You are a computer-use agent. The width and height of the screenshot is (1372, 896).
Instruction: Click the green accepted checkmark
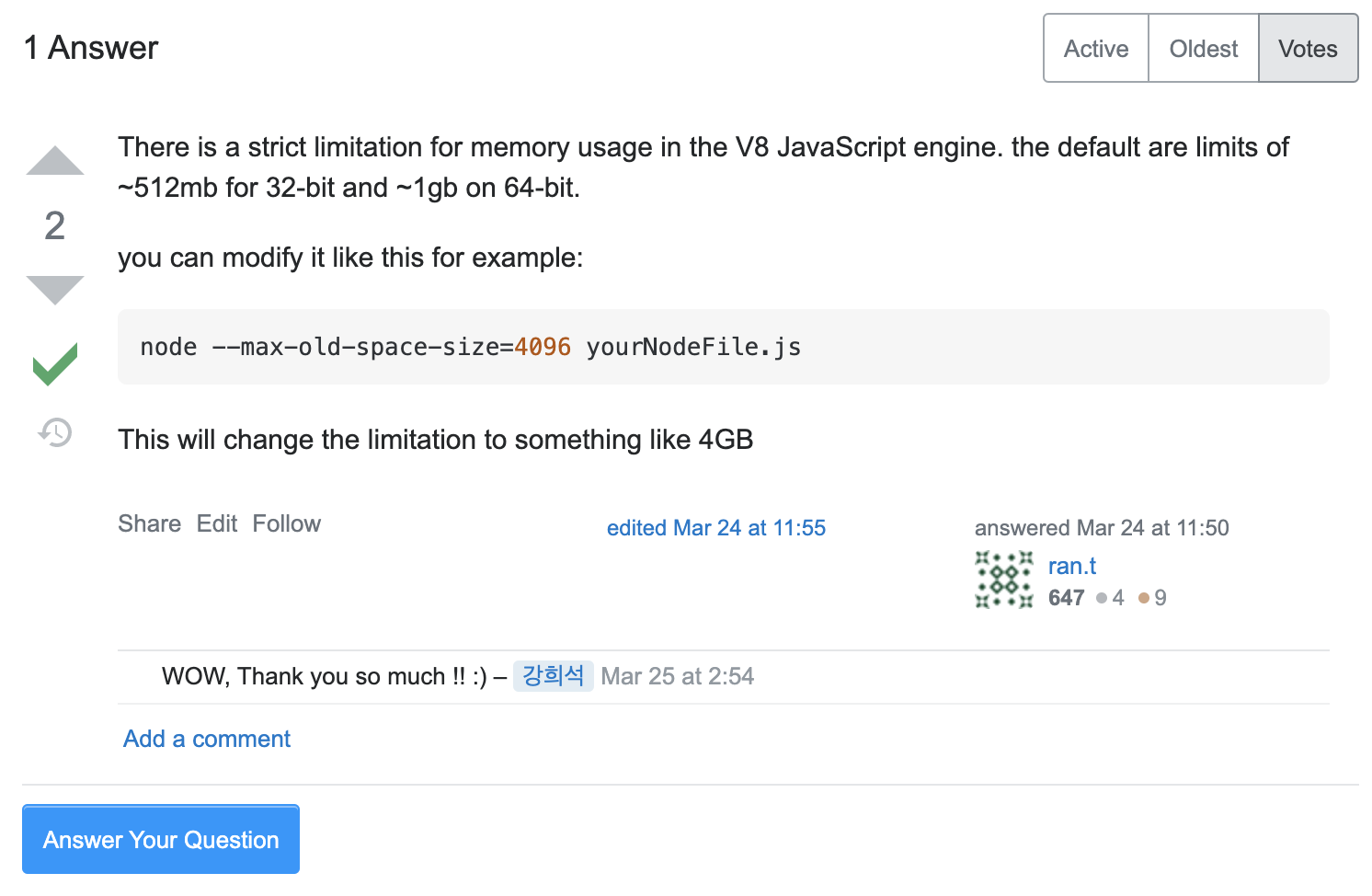(x=55, y=364)
